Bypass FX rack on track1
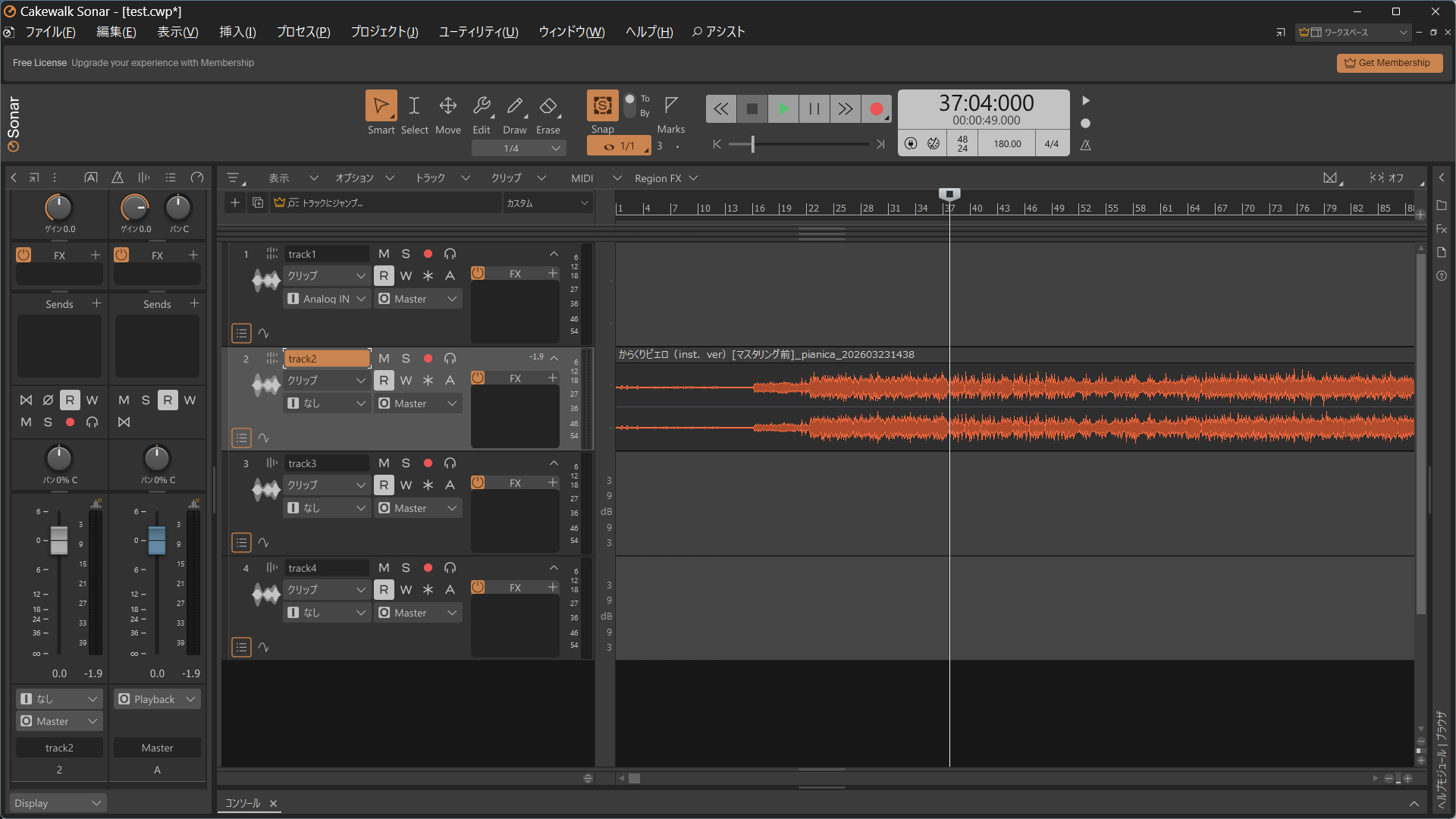Viewport: 1456px width, 819px height. (478, 273)
